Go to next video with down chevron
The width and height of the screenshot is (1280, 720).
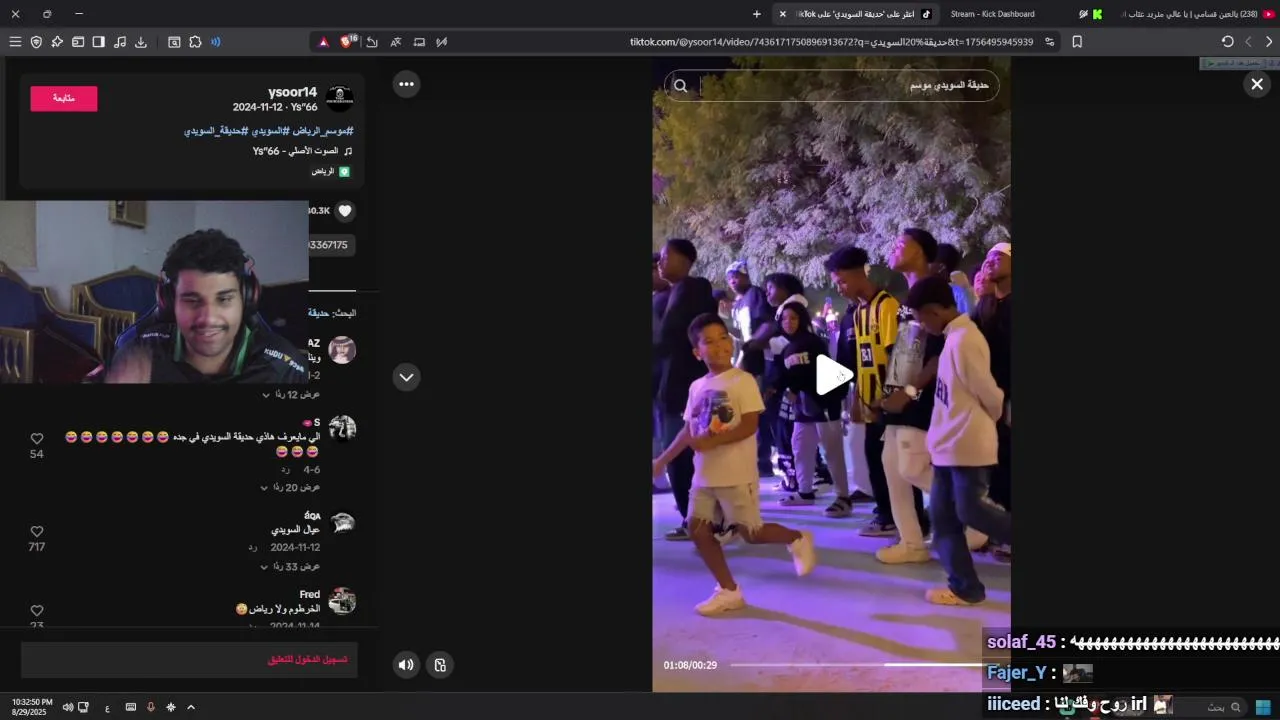tap(406, 377)
